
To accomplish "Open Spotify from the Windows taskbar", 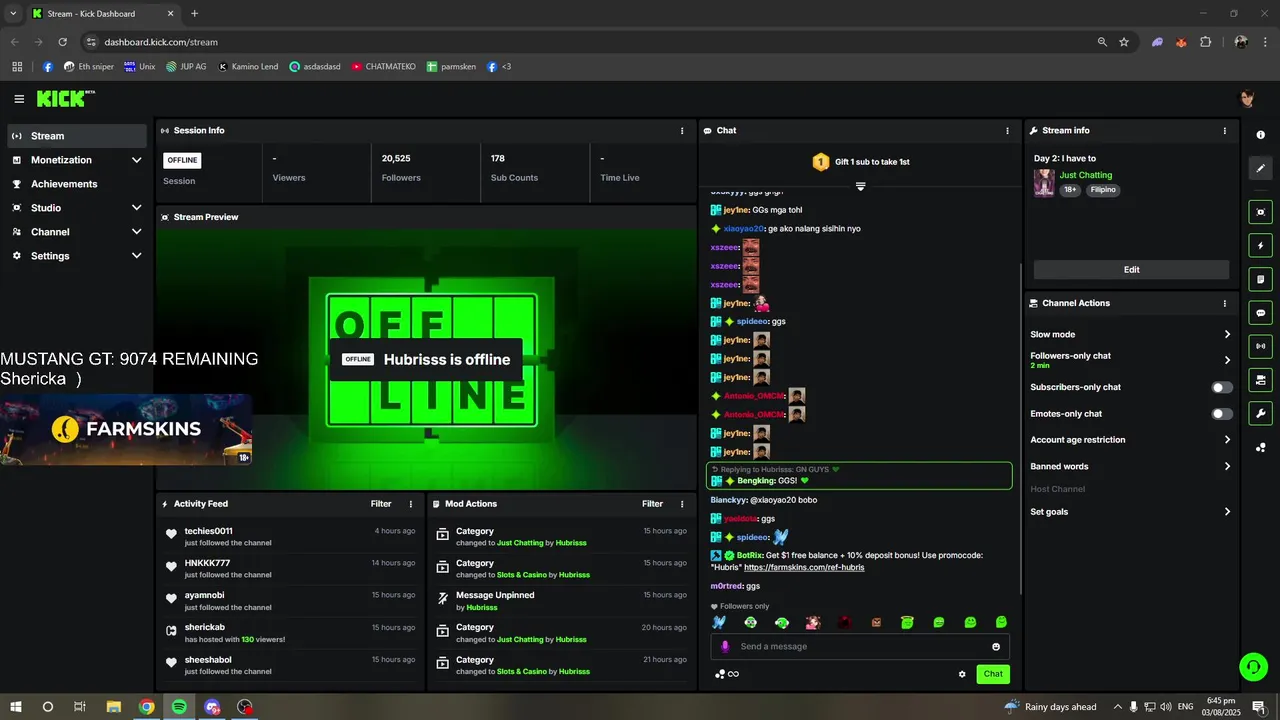I will (179, 707).
